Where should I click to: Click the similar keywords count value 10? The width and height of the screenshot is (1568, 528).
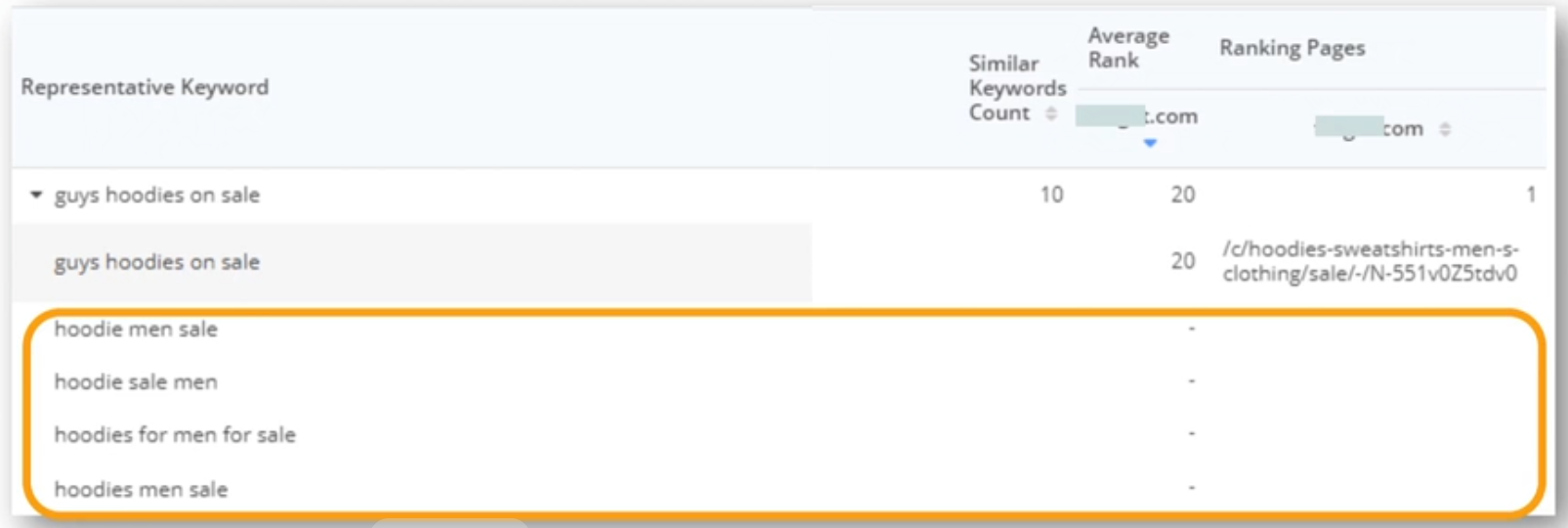(1051, 195)
